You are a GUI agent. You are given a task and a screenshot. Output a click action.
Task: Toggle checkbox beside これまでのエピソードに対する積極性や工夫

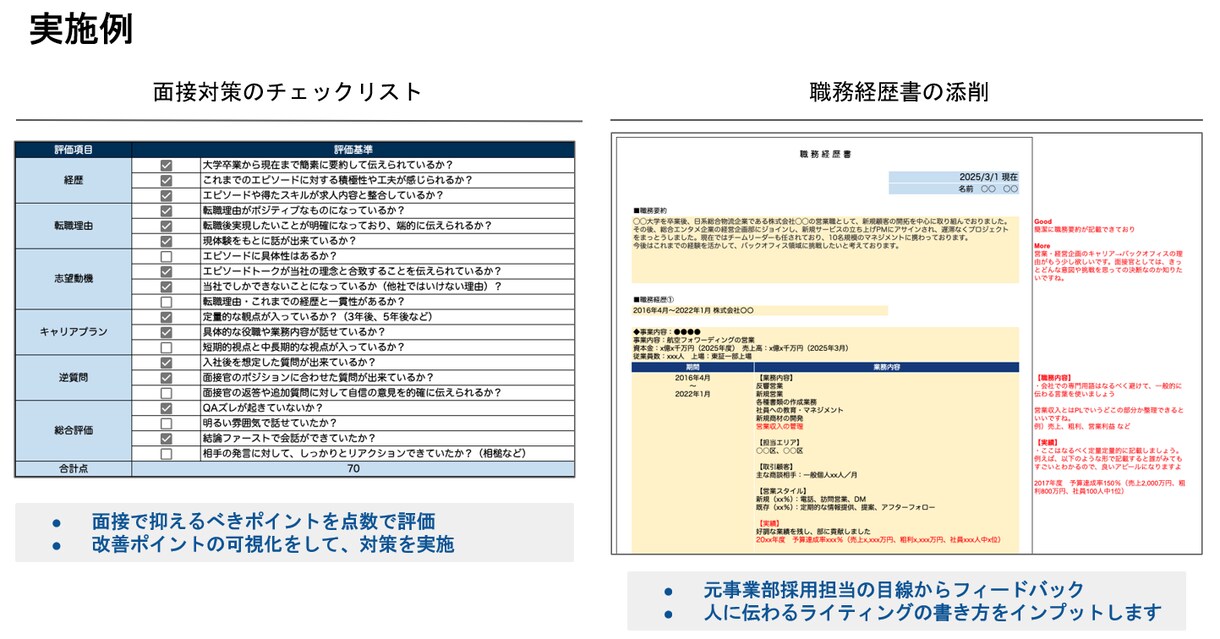[166, 180]
